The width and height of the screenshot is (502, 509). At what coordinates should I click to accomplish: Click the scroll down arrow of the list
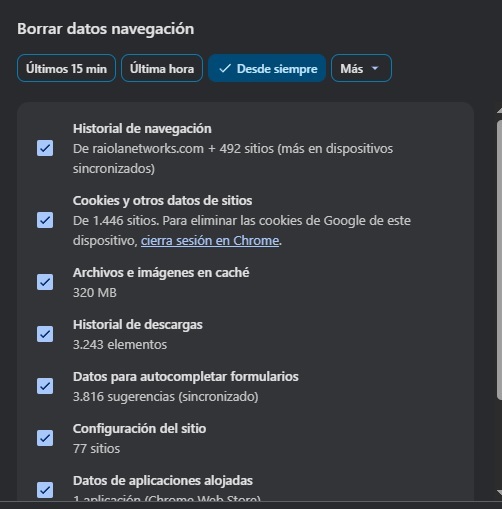click(499, 492)
